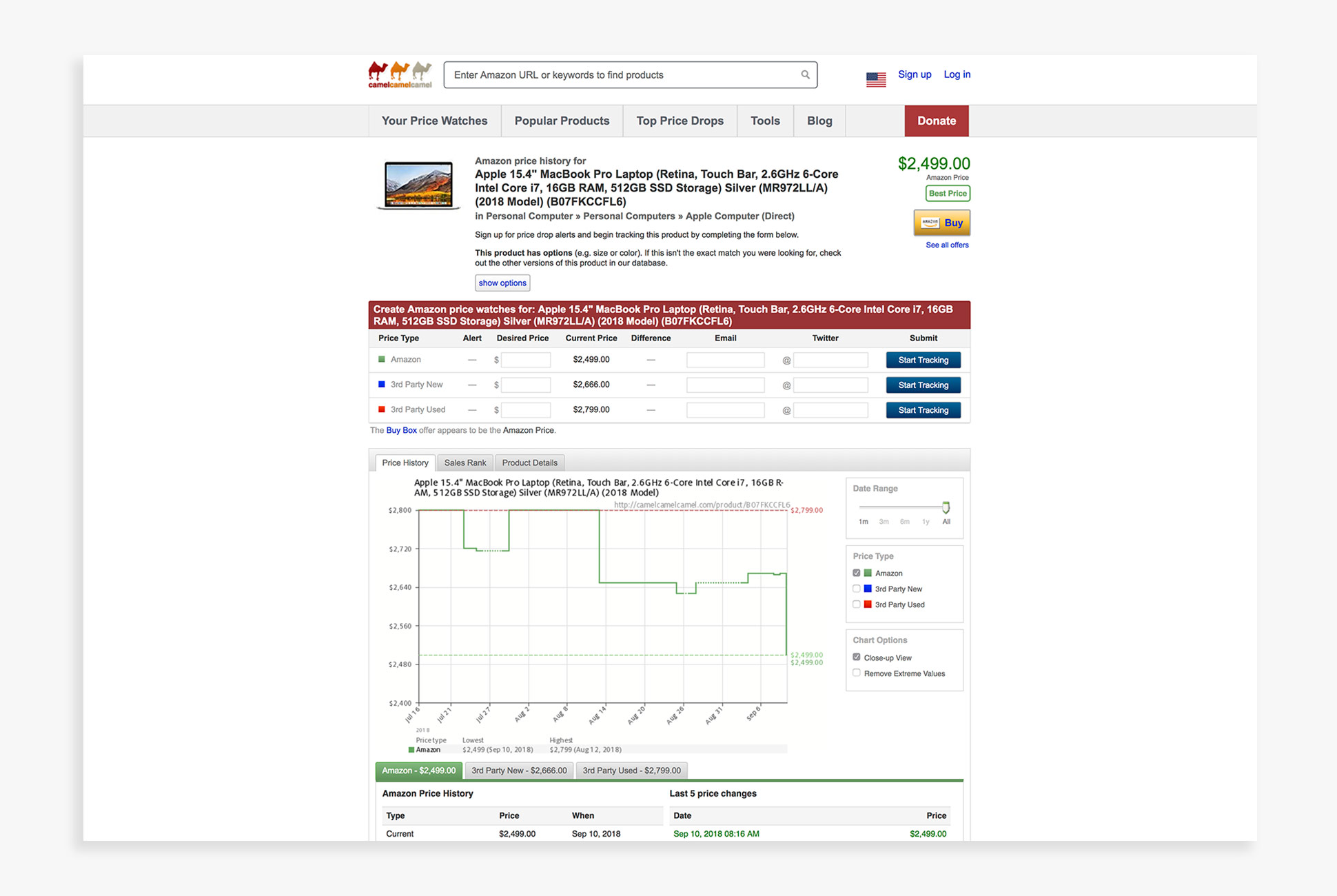Click the camelcamelcamel logo

pos(400,74)
